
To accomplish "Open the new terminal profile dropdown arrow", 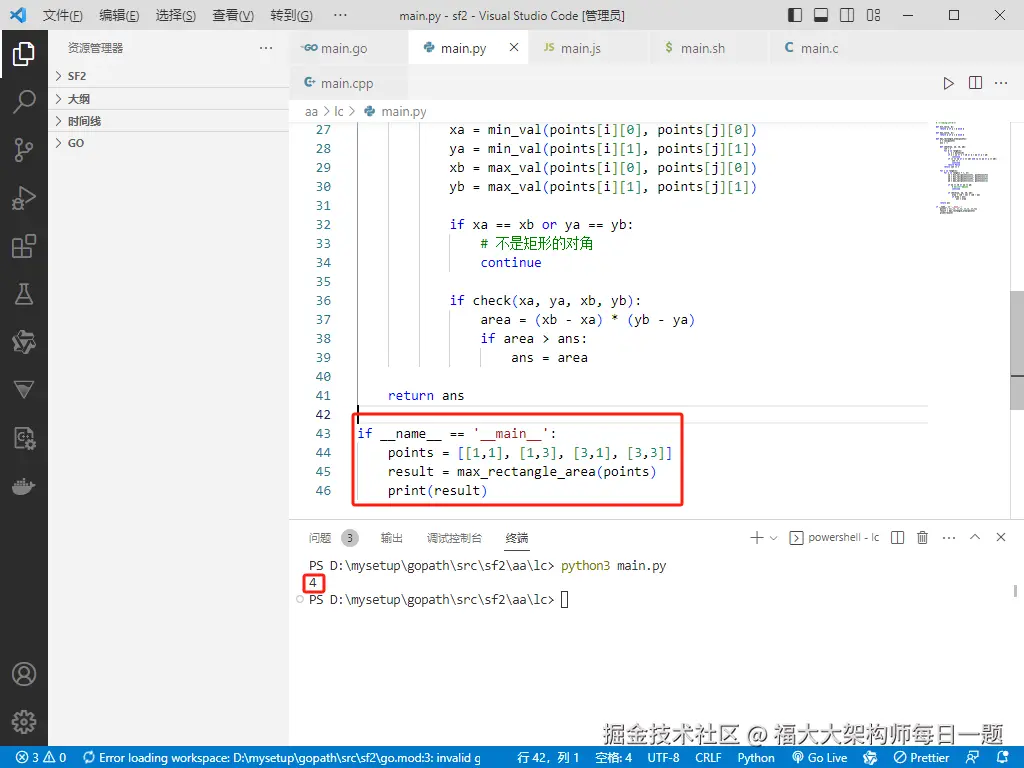I will (x=774, y=537).
